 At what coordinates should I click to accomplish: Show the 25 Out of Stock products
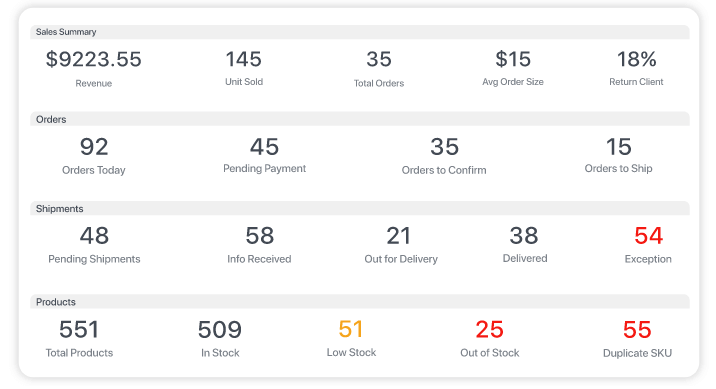point(490,339)
